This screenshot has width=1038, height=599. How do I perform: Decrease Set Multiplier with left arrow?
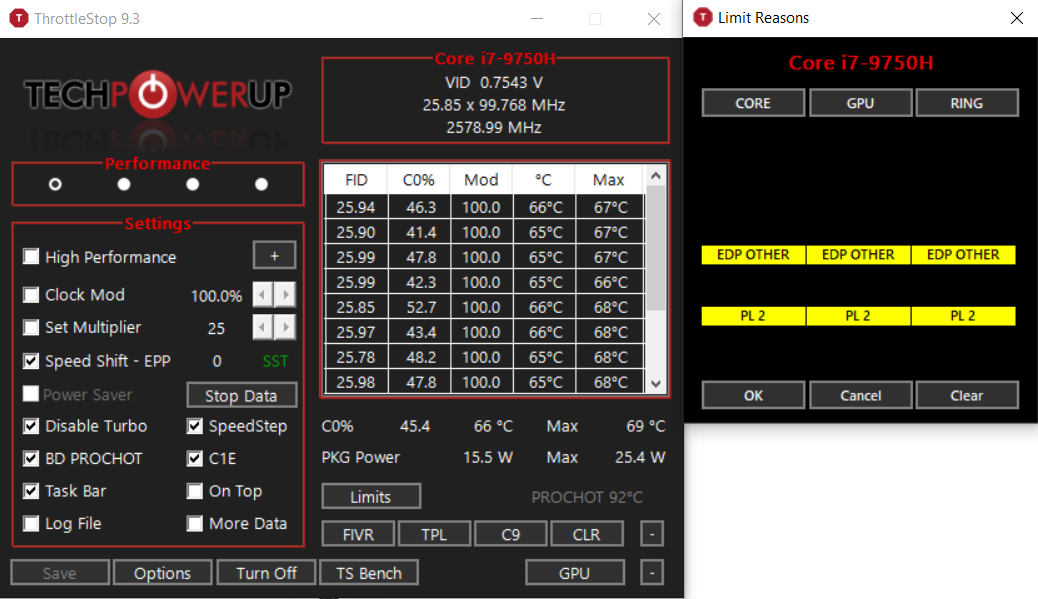pyautogui.click(x=263, y=327)
